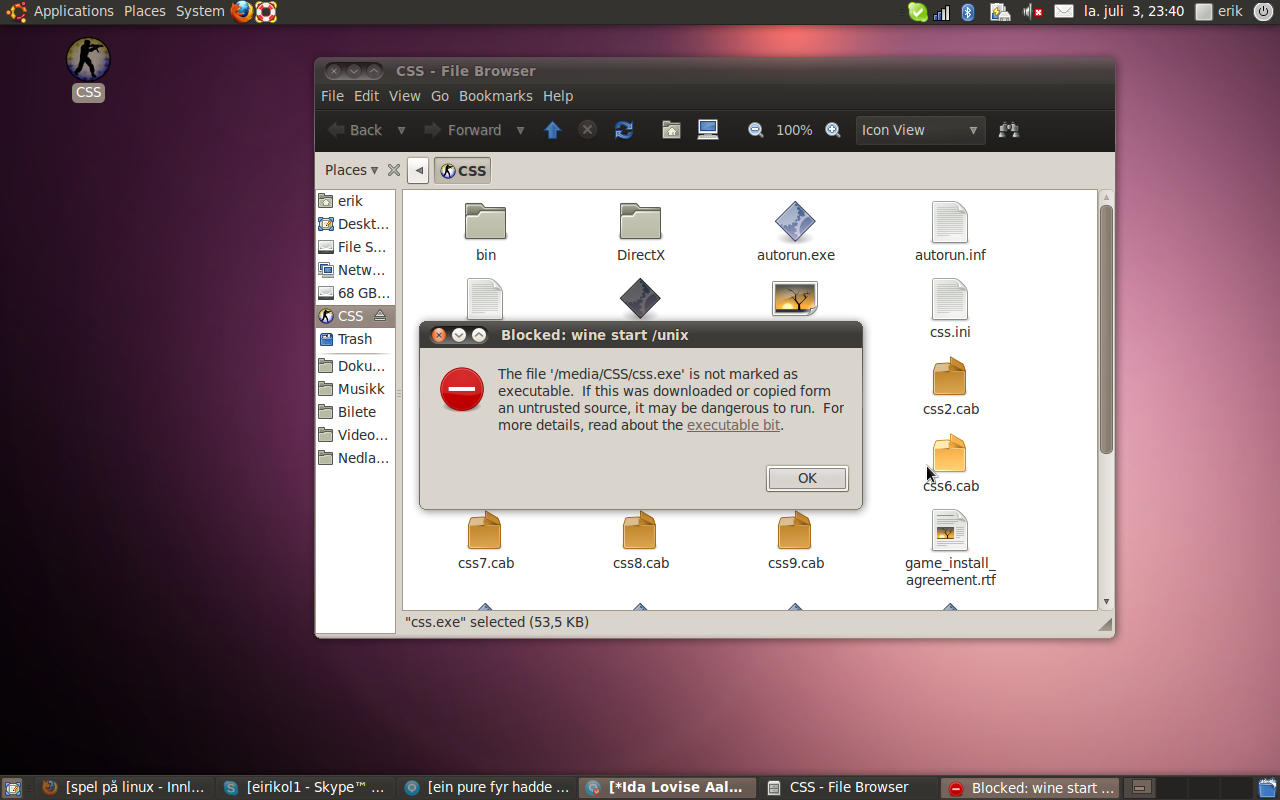Open the Places sidebar type dropdown

click(351, 170)
